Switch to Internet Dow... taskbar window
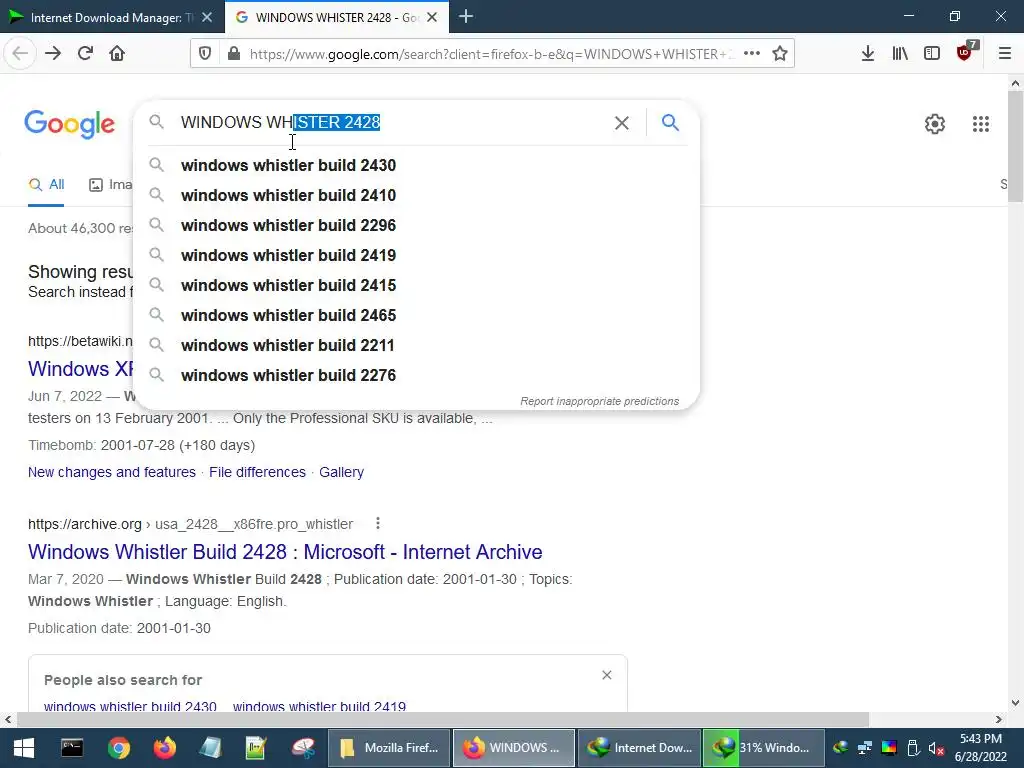The width and height of the screenshot is (1024, 768). tap(639, 748)
